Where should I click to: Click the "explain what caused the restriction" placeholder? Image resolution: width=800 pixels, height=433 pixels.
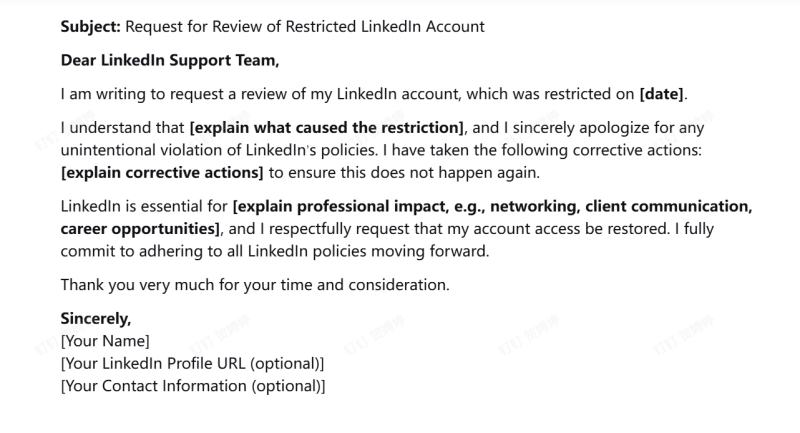pos(327,128)
